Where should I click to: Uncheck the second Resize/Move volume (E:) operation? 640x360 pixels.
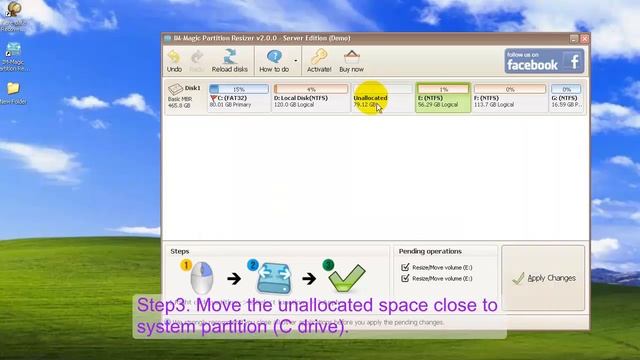pos(405,278)
